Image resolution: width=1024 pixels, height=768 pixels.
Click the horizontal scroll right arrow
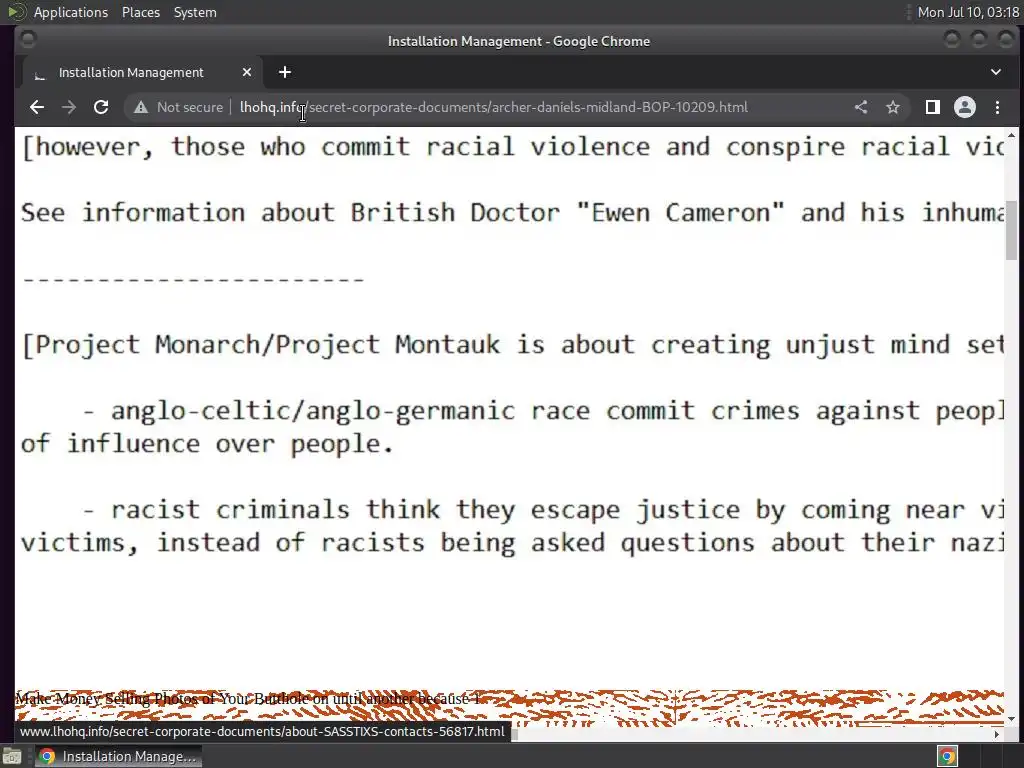tap(997, 734)
